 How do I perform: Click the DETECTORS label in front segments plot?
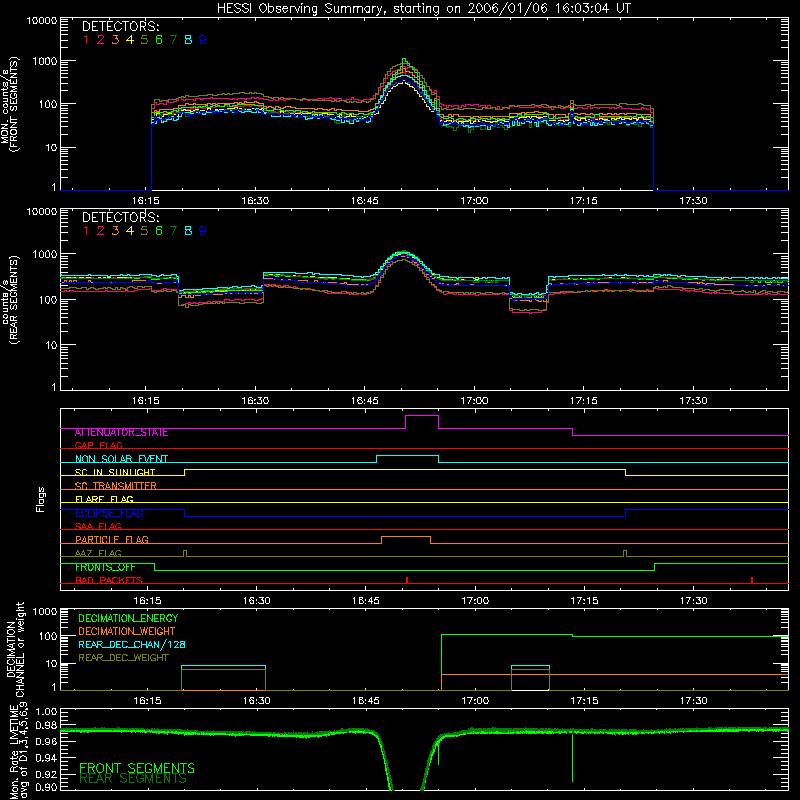point(121,27)
